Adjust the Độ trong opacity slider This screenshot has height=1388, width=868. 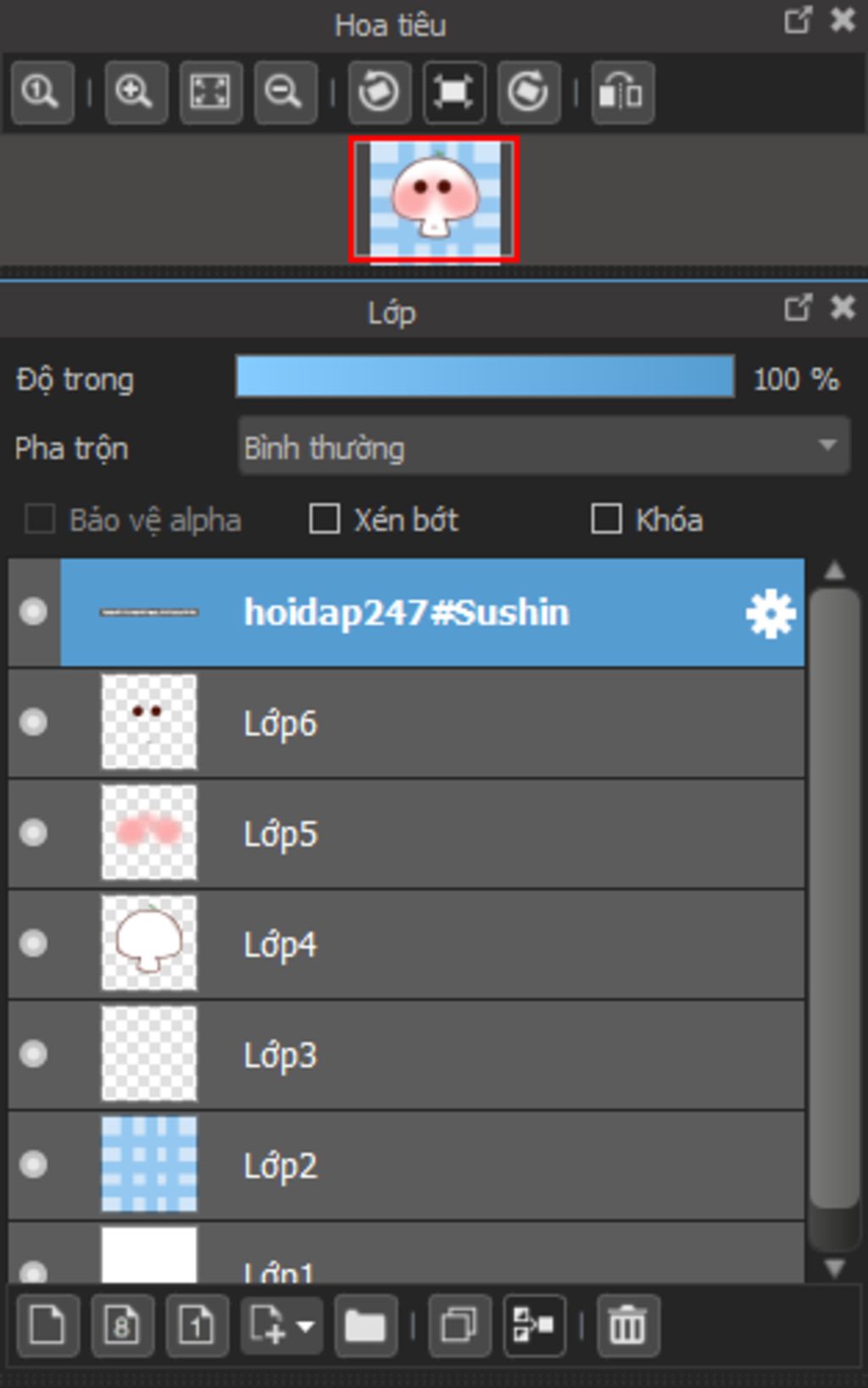485,377
